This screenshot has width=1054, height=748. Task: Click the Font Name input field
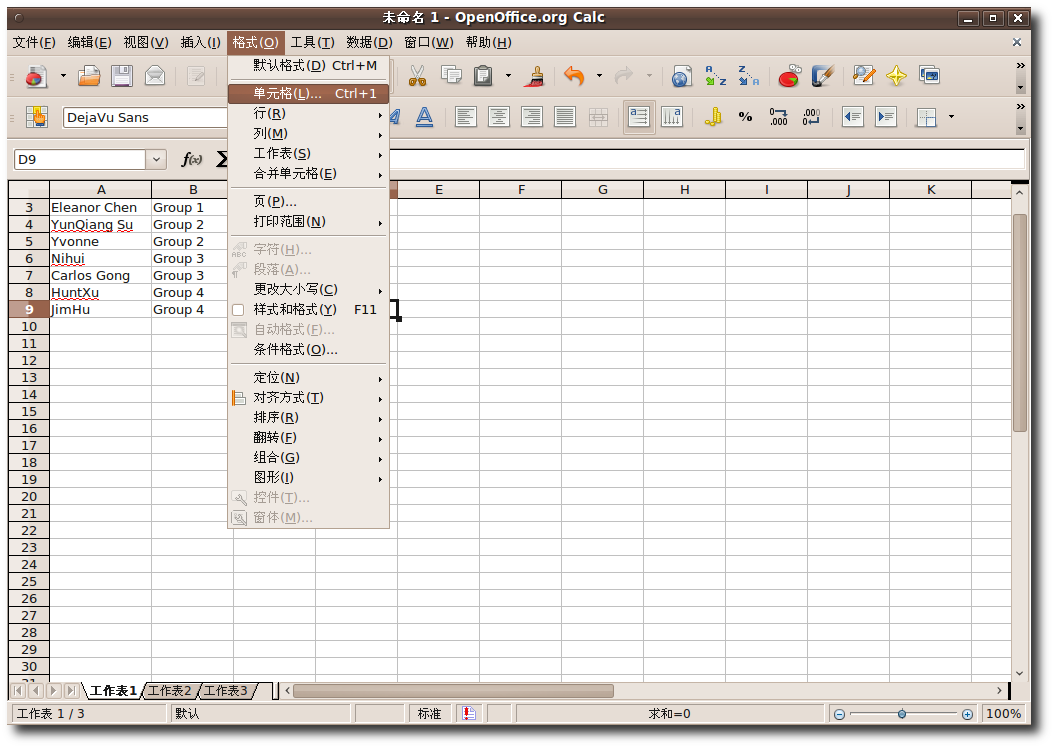[145, 118]
